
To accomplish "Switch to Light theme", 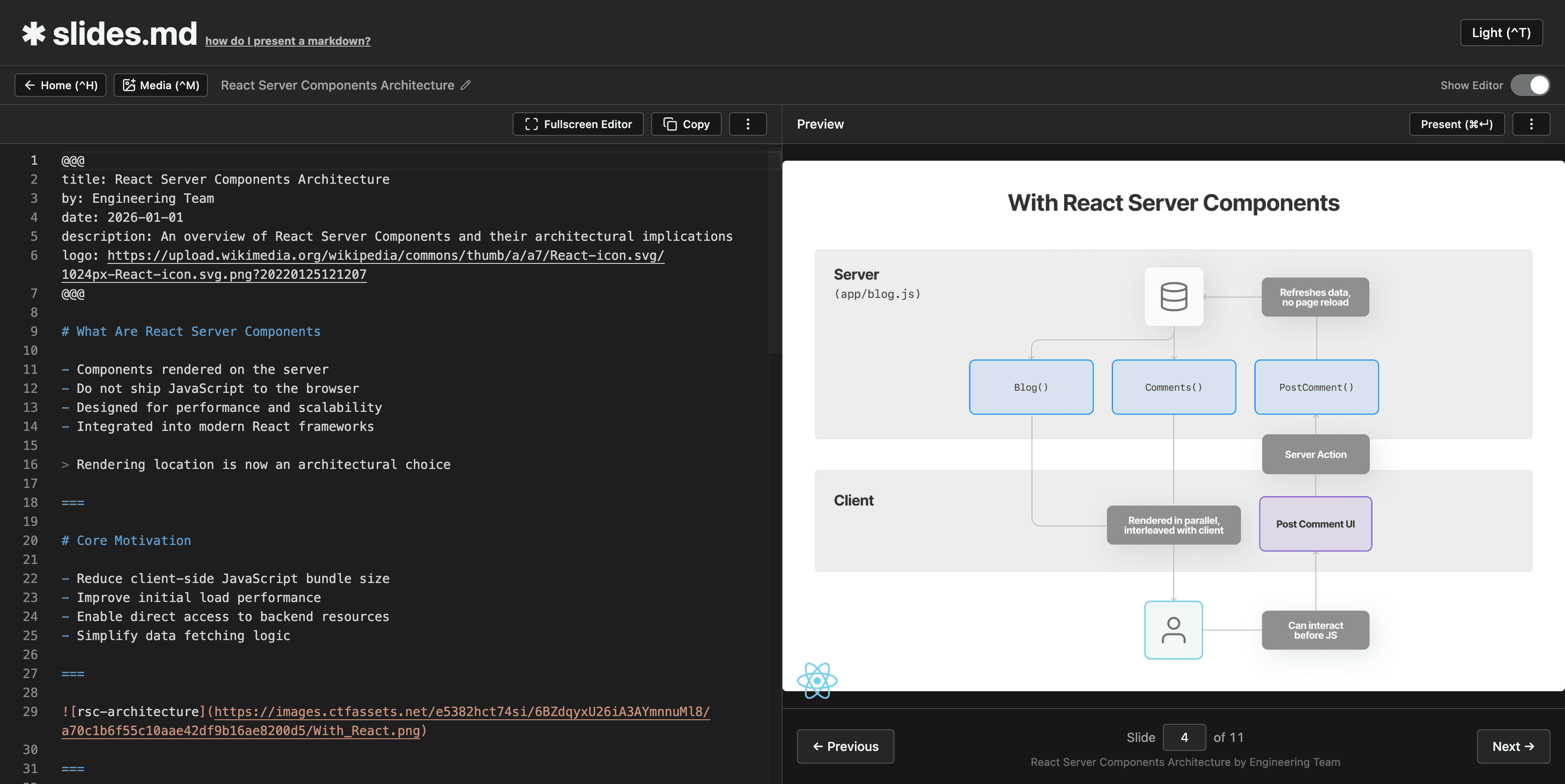I will (1501, 33).
